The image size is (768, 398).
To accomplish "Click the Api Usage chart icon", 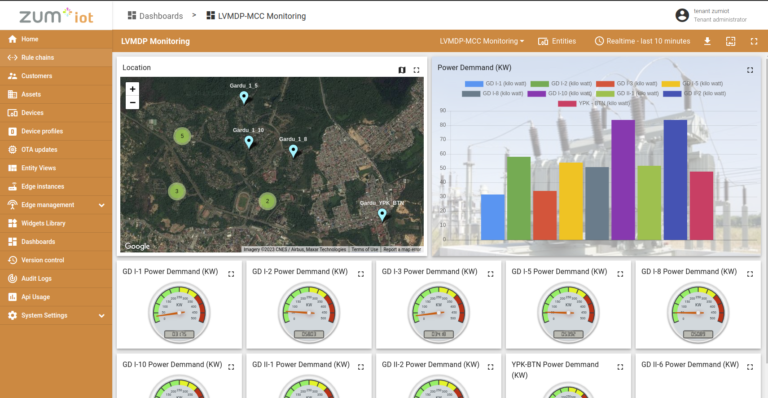I will tap(12, 297).
